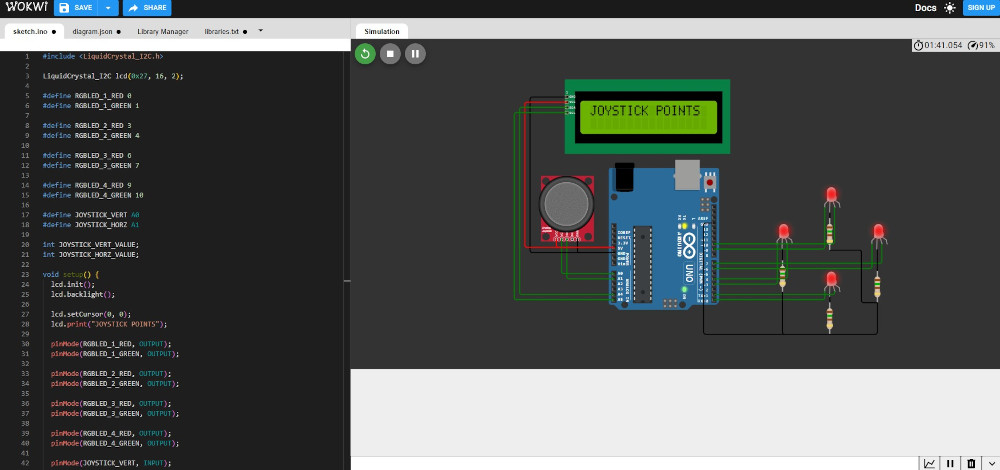Select the Simulation tab
The image size is (1000, 470).
coord(382,31)
